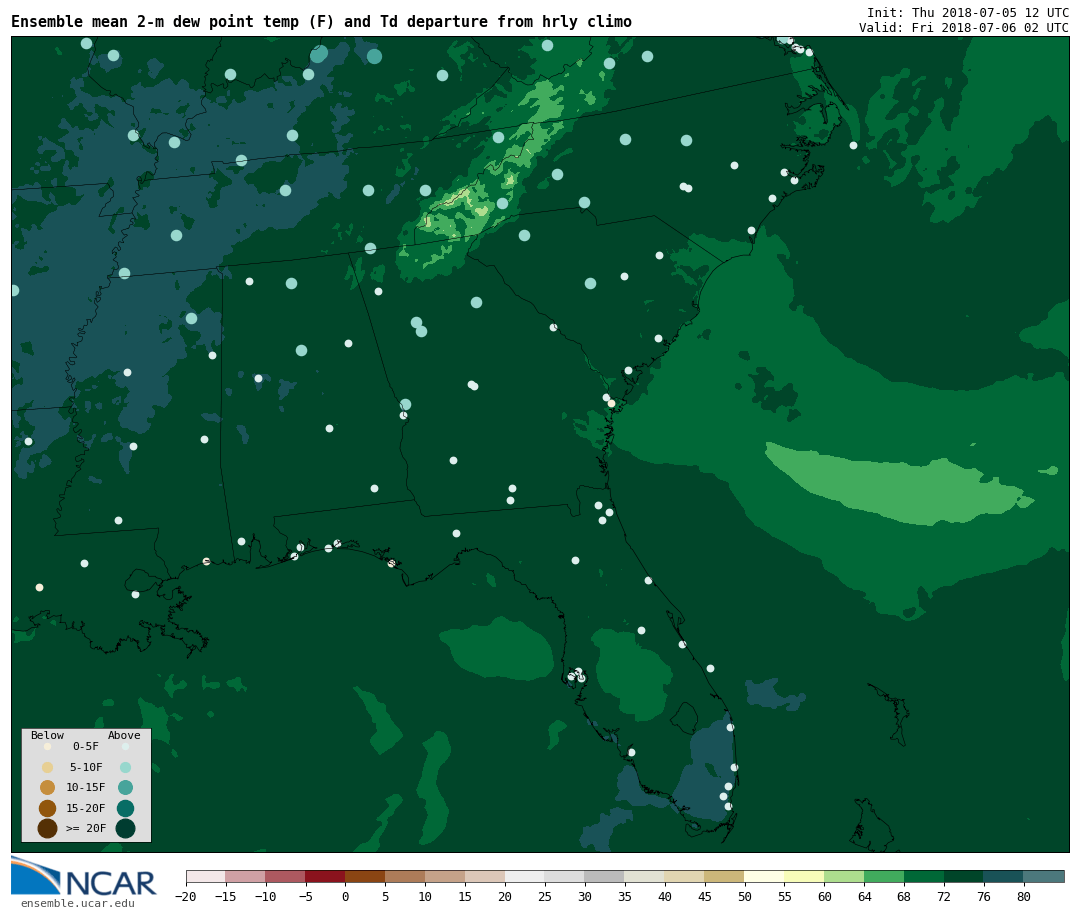Click the Above >= 20F darkest teal circle
The height and width of the screenshot is (915, 1080).
125,828
